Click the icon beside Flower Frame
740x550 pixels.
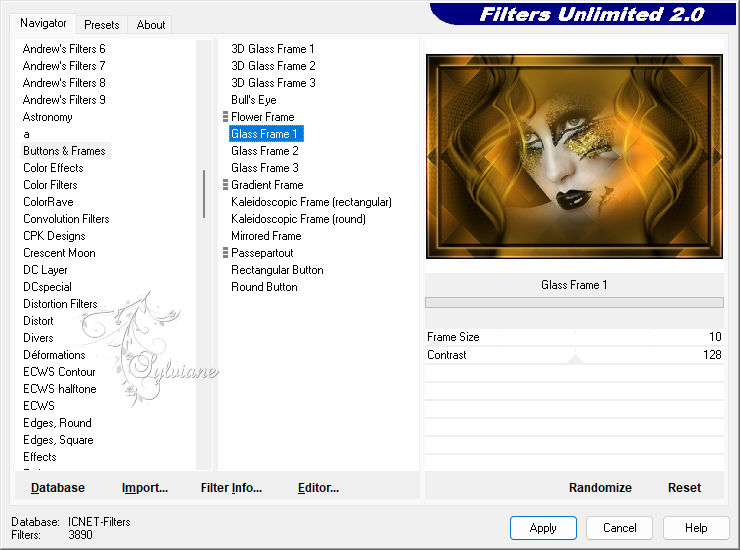click(225, 117)
